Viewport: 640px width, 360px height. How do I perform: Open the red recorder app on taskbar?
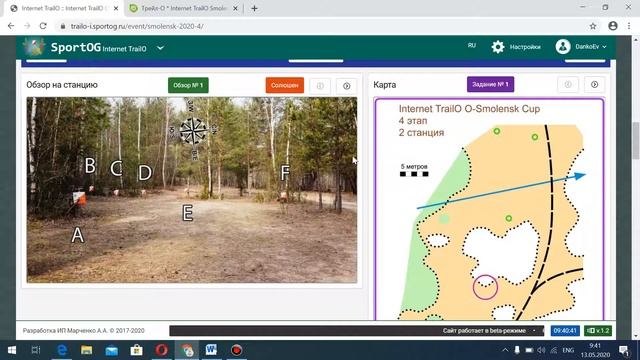point(236,350)
